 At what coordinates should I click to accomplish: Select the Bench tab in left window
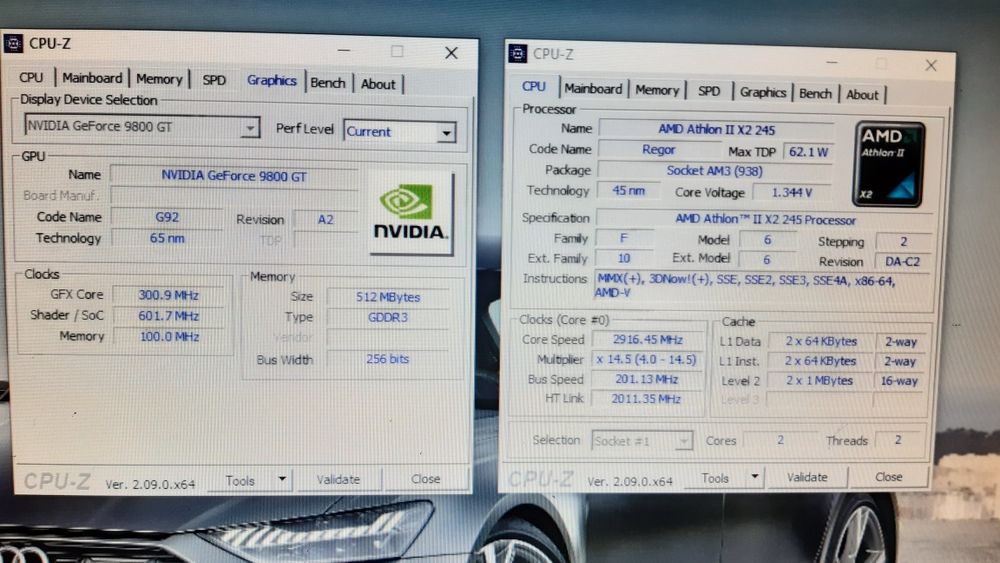pos(328,83)
